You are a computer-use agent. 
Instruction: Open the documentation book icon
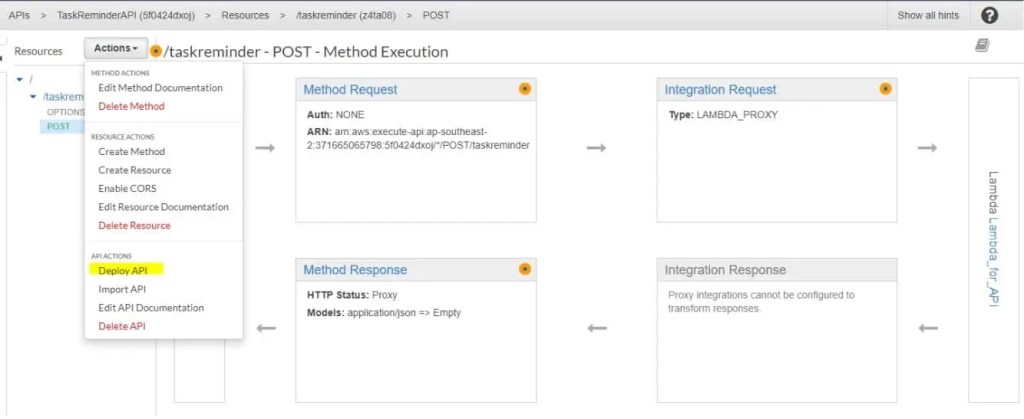[x=982, y=46]
